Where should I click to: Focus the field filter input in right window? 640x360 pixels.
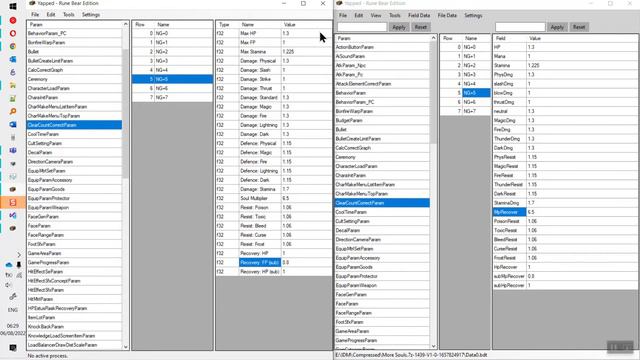coord(520,27)
